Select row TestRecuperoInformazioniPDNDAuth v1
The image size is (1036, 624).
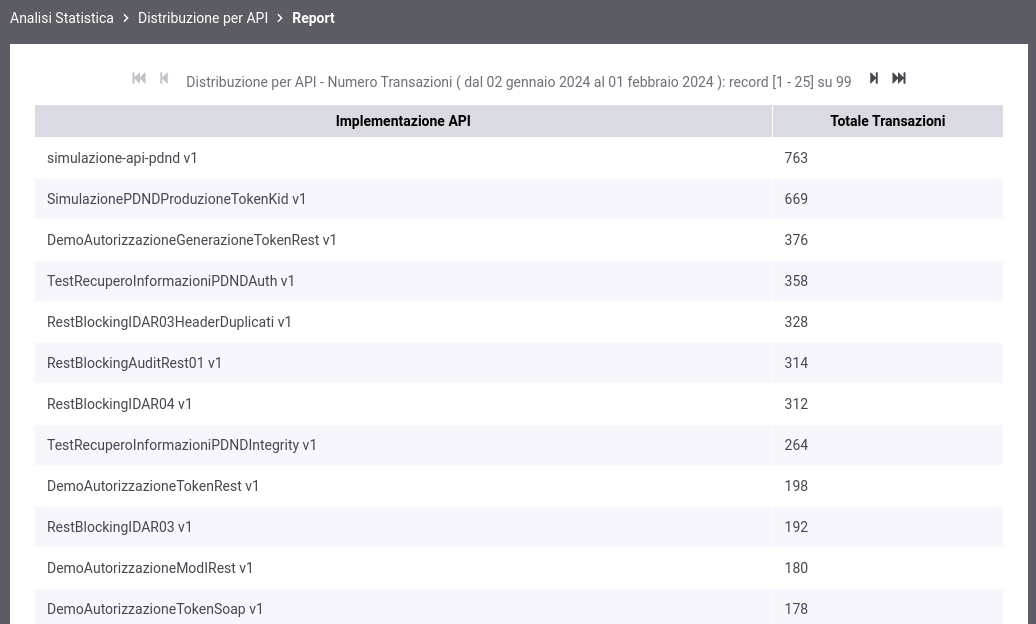tap(519, 281)
